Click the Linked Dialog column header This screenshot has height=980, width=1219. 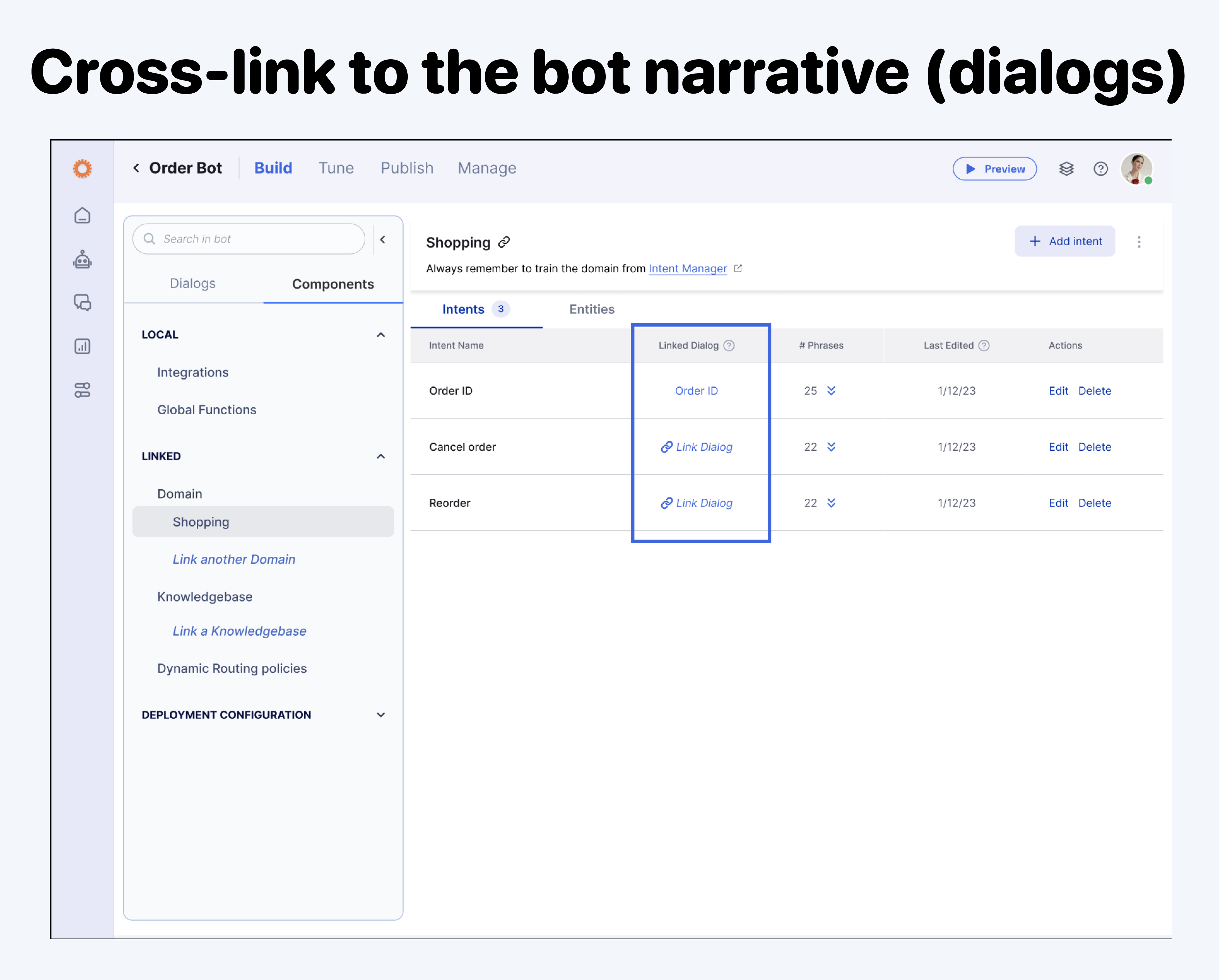(689, 346)
